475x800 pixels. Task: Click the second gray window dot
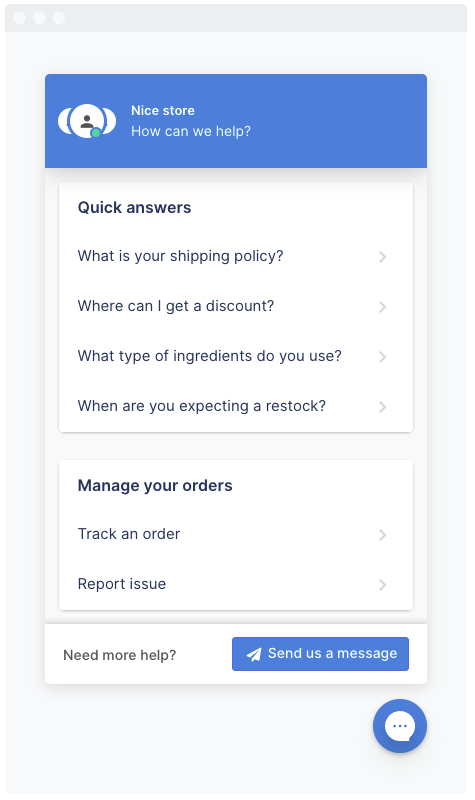(x=39, y=18)
